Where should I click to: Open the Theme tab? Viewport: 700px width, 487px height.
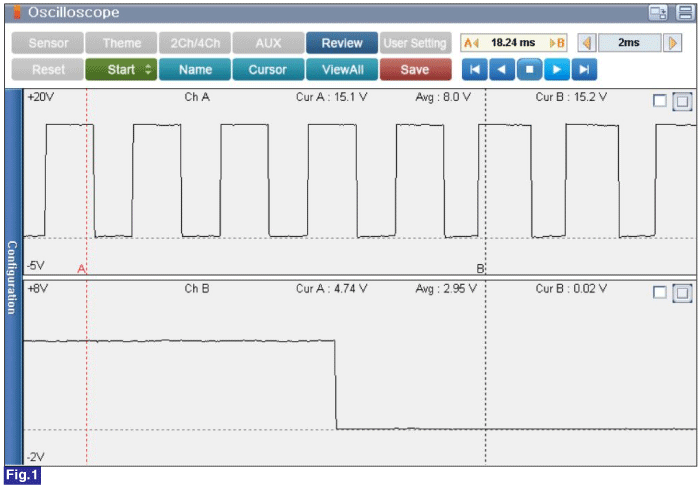coord(121,43)
